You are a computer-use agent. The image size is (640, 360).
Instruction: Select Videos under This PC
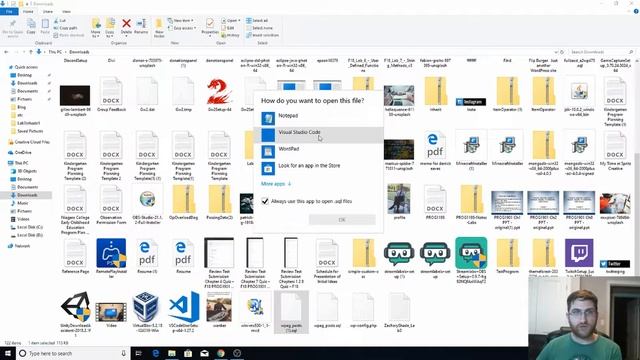pos(23,219)
